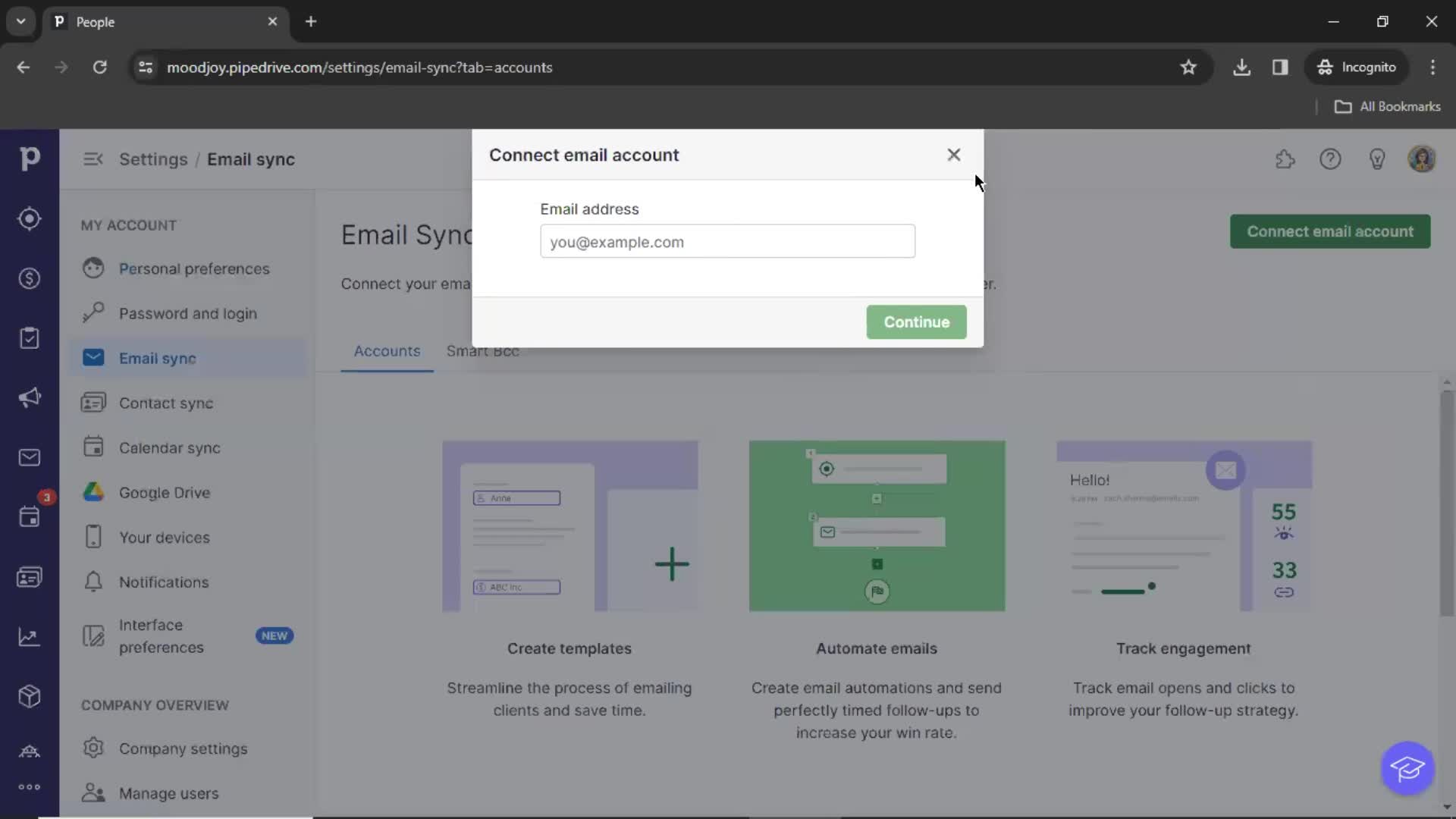The width and height of the screenshot is (1456, 819).
Task: Click the Email sync sidebar icon
Action: pos(93,357)
